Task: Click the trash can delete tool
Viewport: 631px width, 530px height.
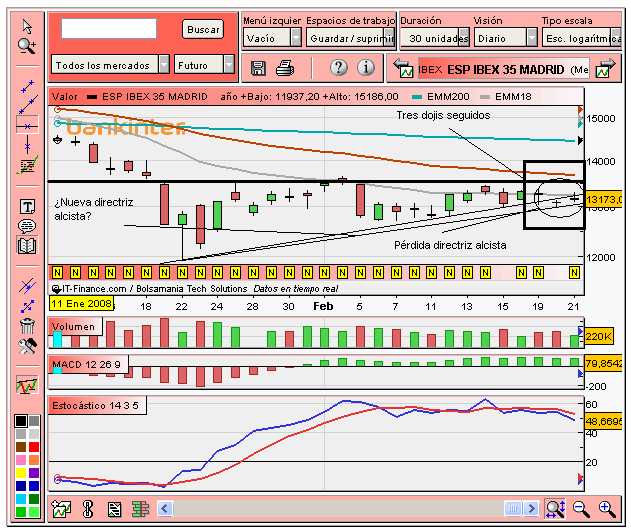Action: coord(27,326)
